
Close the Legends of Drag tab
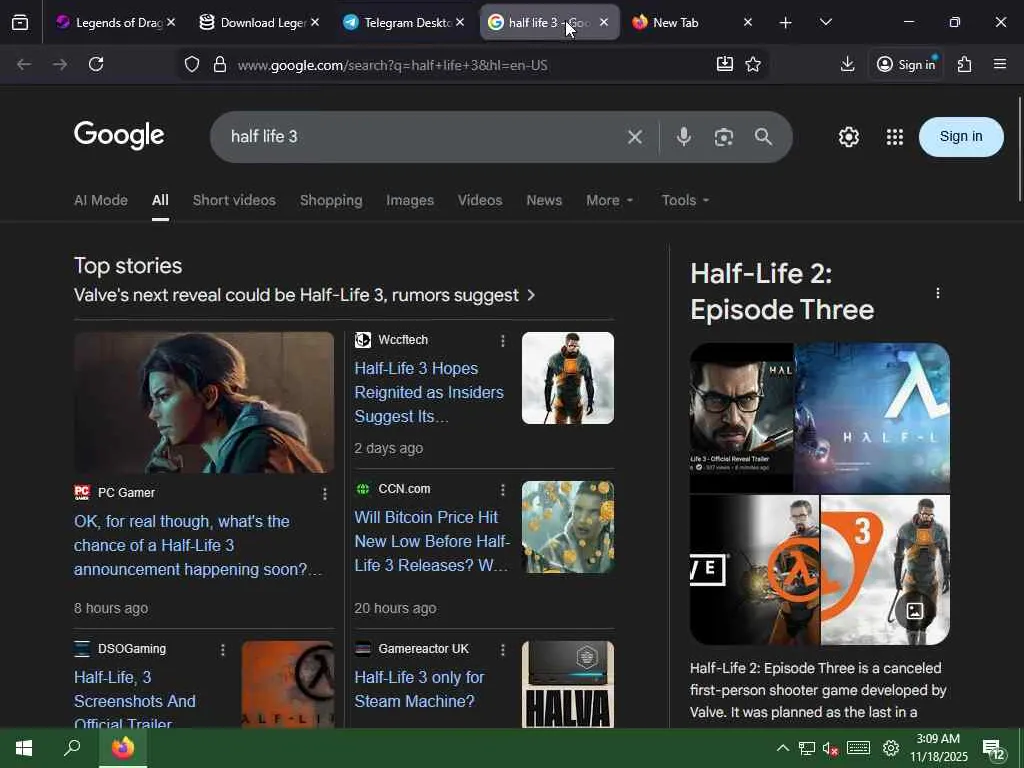[170, 22]
